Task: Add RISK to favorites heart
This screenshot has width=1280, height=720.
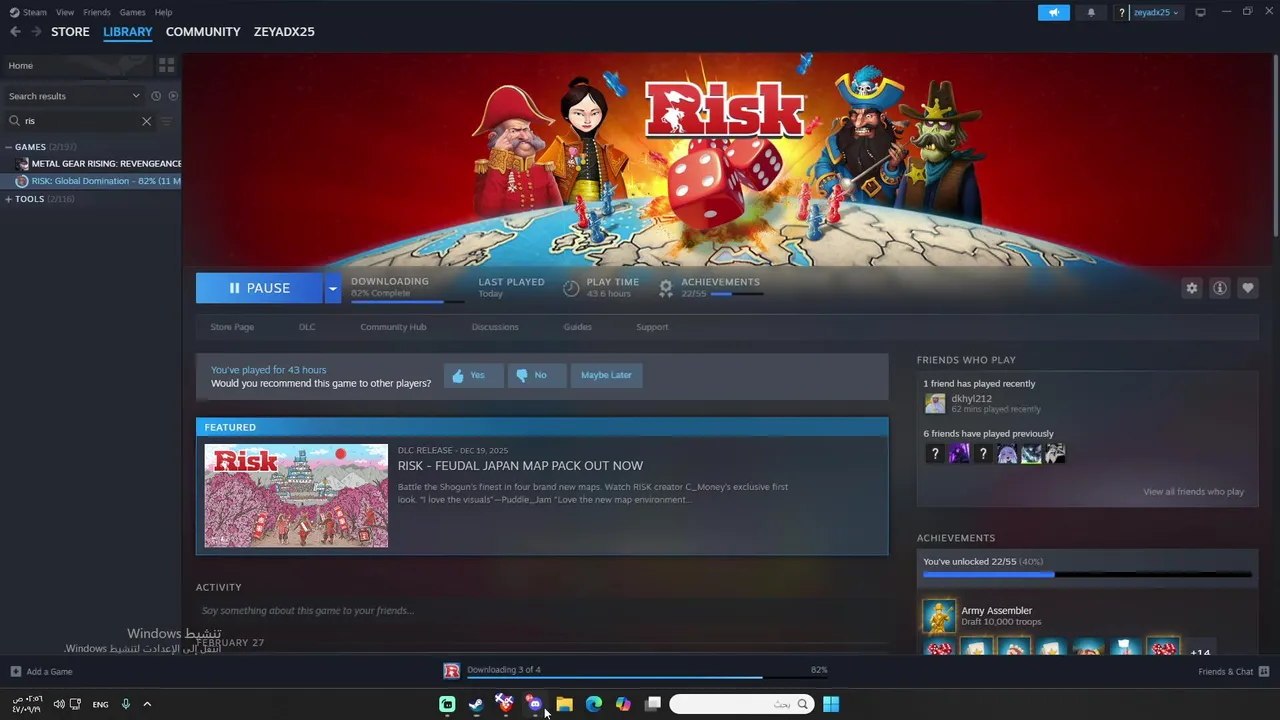Action: 1247,288
